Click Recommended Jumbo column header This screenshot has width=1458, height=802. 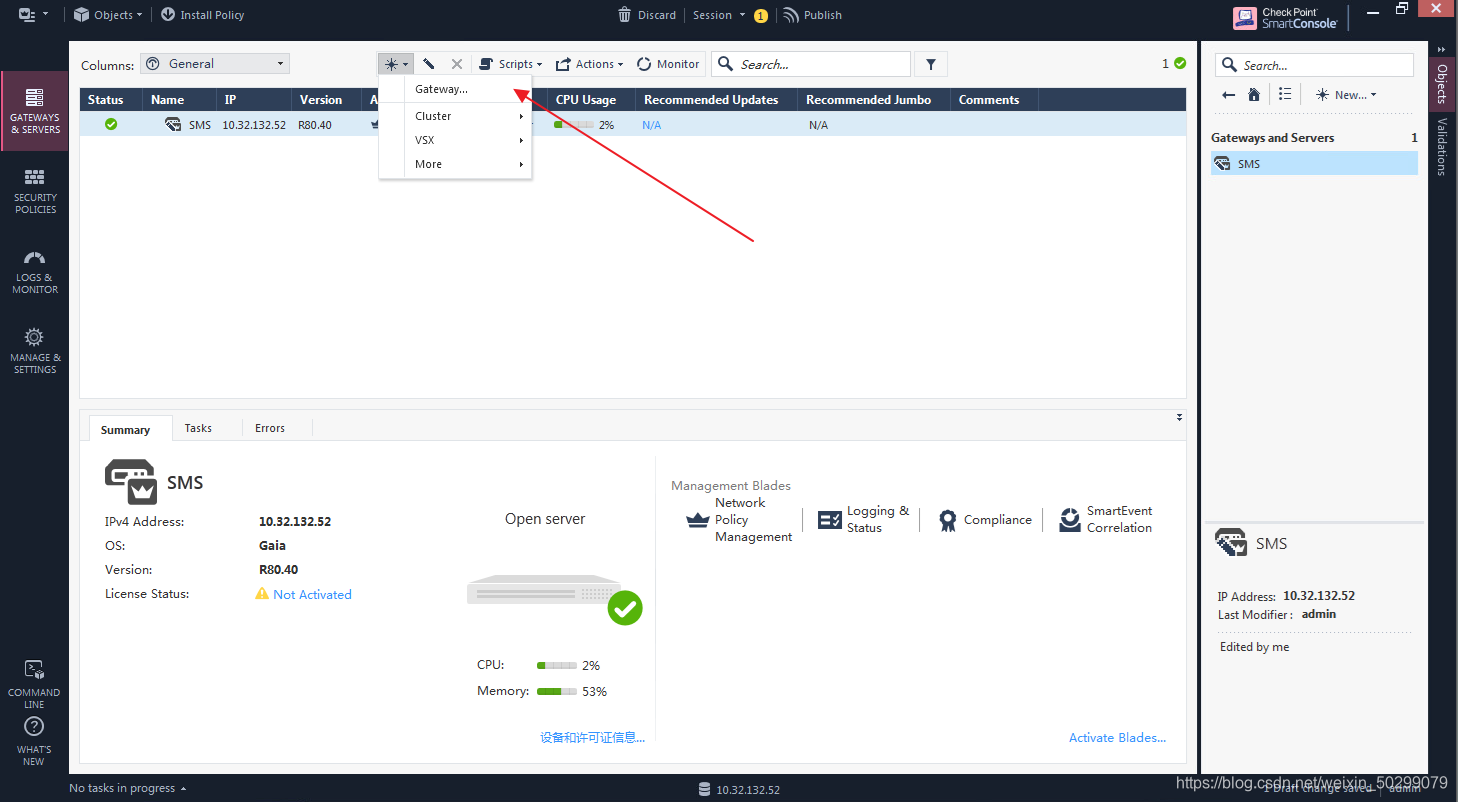point(874,100)
